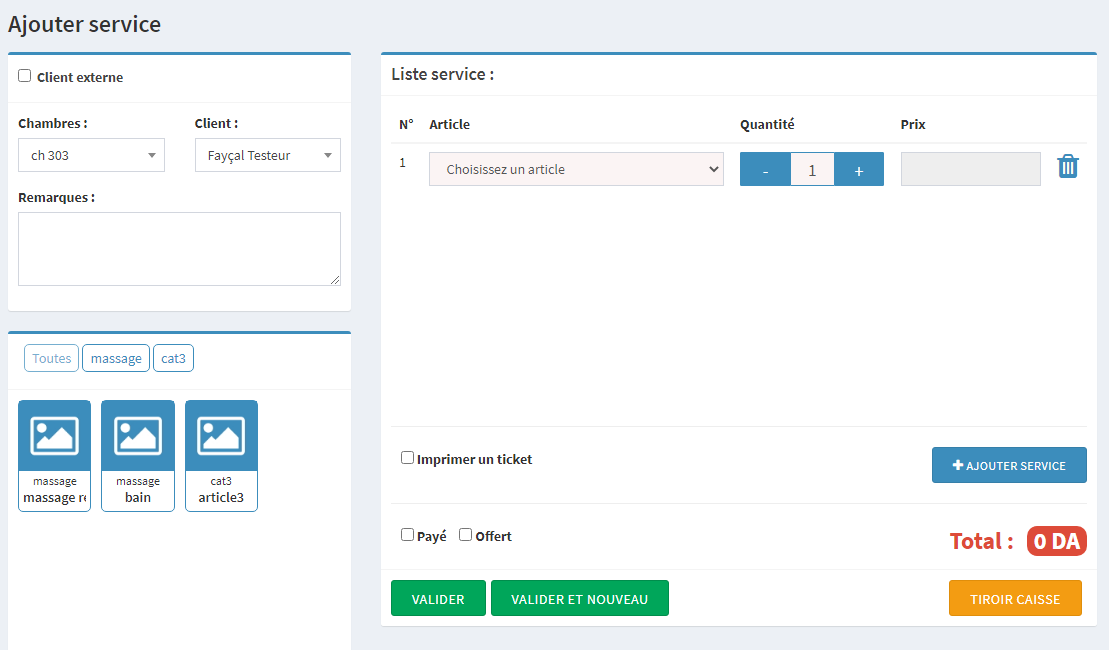Screen dimensions: 1109x650
Task: Expand the Client dropdown Fayçal Testeur
Action: coord(268,156)
